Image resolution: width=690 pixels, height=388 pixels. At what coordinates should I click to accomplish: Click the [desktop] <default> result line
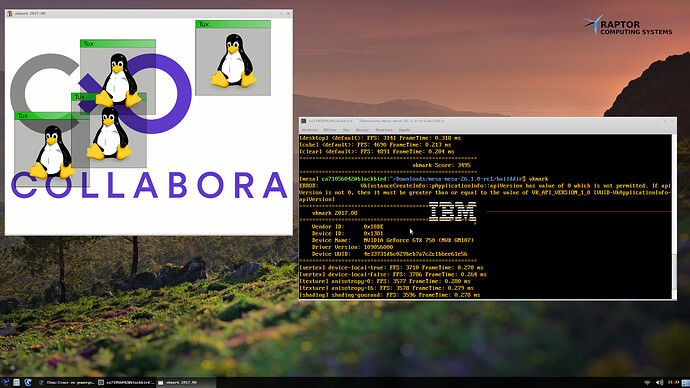[380, 138]
